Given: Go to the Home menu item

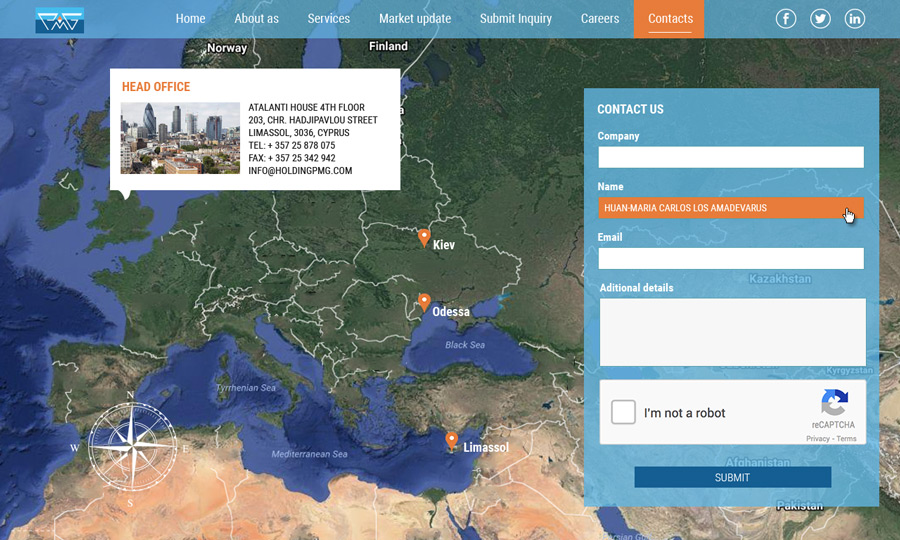Looking at the screenshot, I should [190, 19].
